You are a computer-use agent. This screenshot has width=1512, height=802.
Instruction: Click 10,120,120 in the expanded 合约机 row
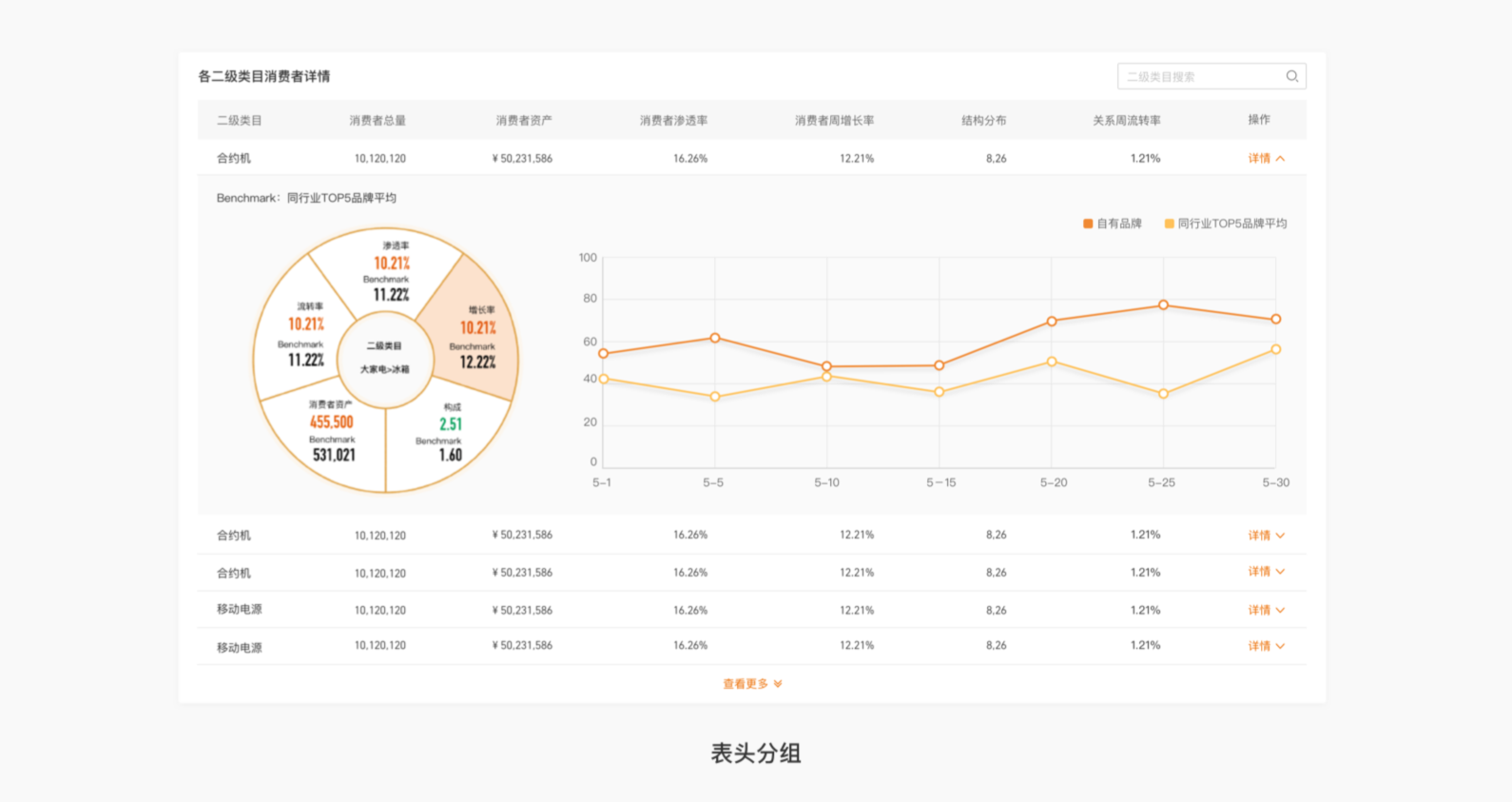click(x=380, y=159)
